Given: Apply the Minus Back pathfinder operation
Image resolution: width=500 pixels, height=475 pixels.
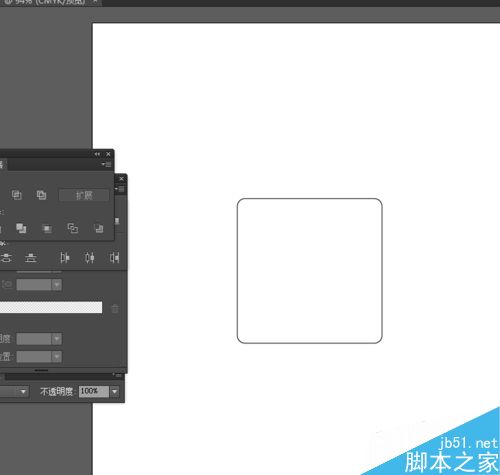Looking at the screenshot, I should (99, 229).
